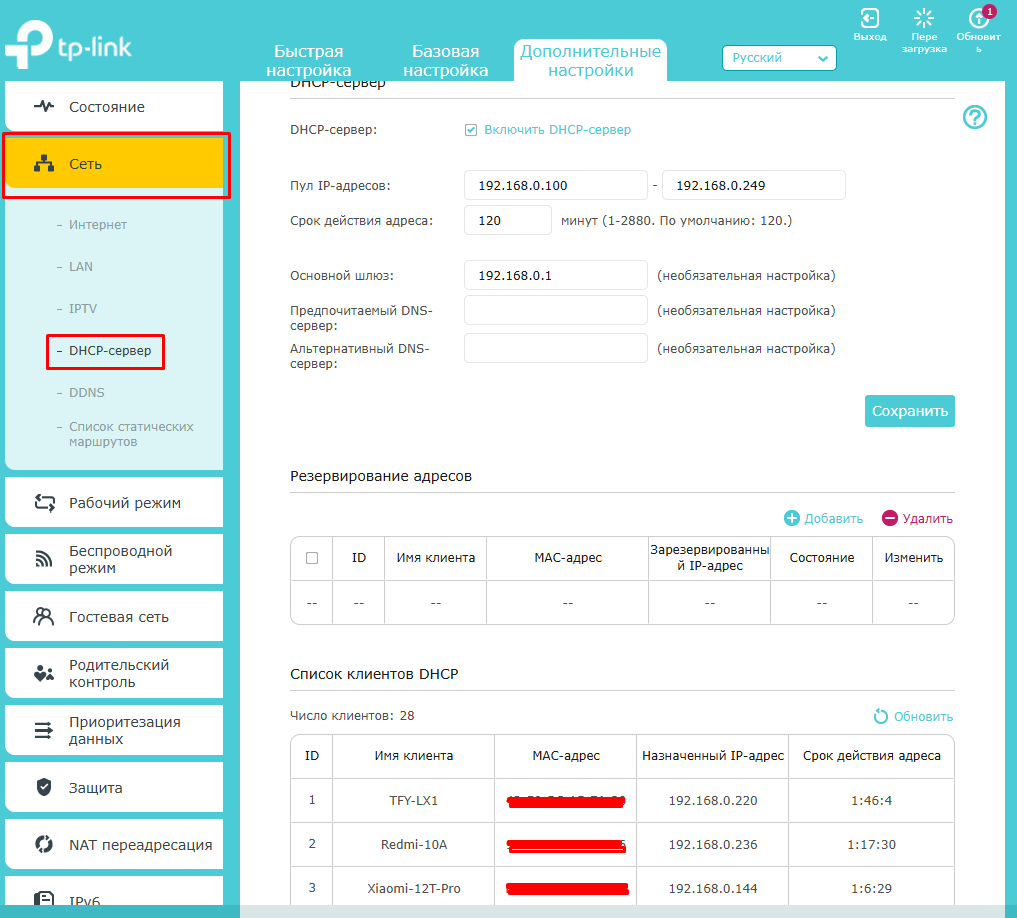1017x918 pixels.
Task: Expand Гостевая сеть menu
Action: pos(114,616)
